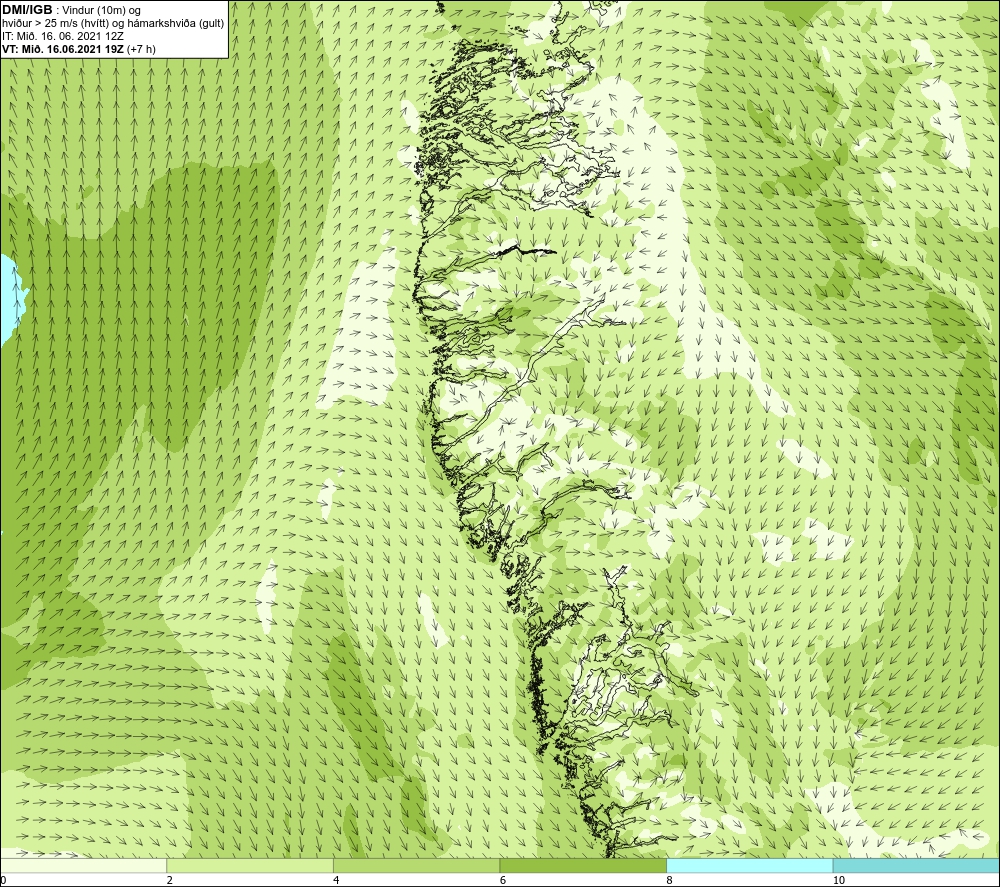Click the 2–4 m/s light green legend swatch
The image size is (1000, 887).
pos(250,866)
